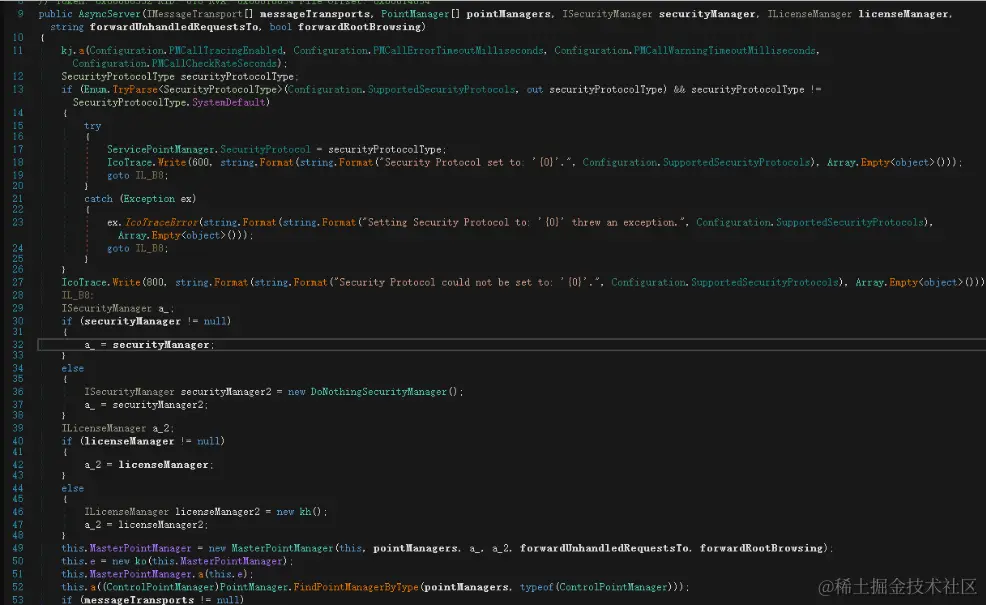Click goto IL_B8 on line 24

coord(136,249)
